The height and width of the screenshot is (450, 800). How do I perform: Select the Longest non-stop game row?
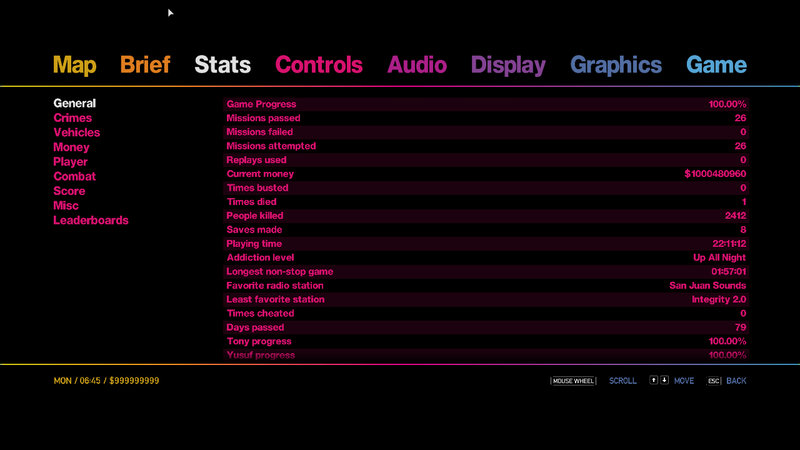(486, 271)
